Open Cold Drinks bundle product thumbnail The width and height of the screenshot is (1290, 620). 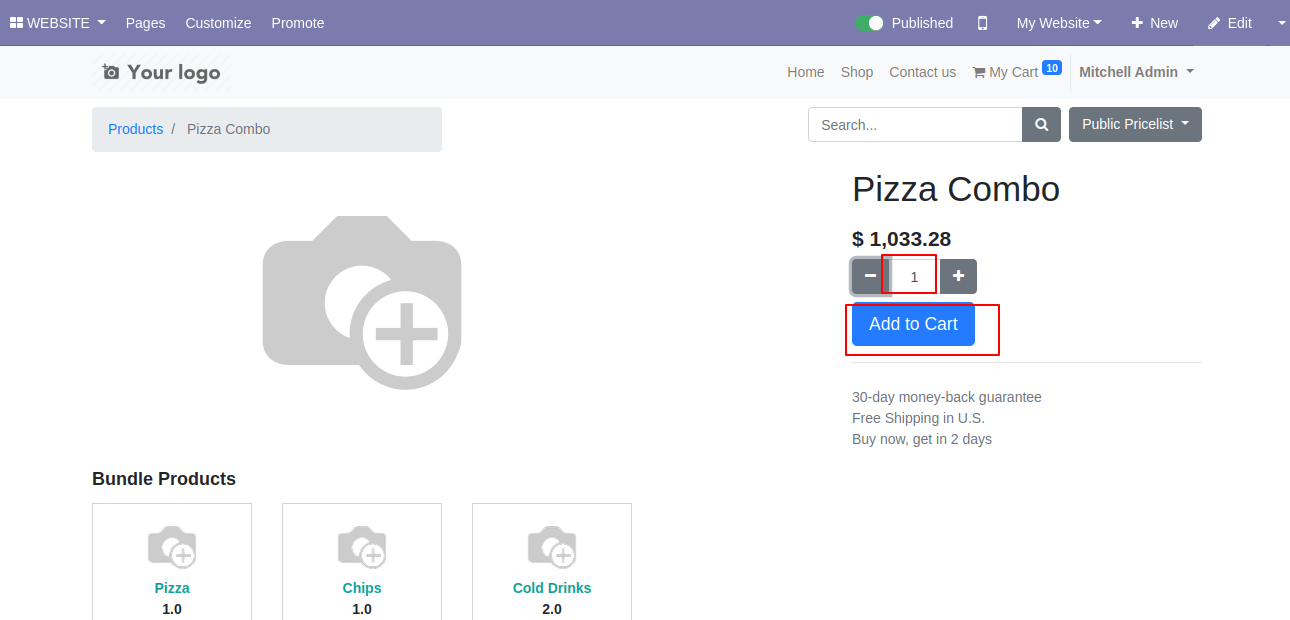(x=552, y=547)
